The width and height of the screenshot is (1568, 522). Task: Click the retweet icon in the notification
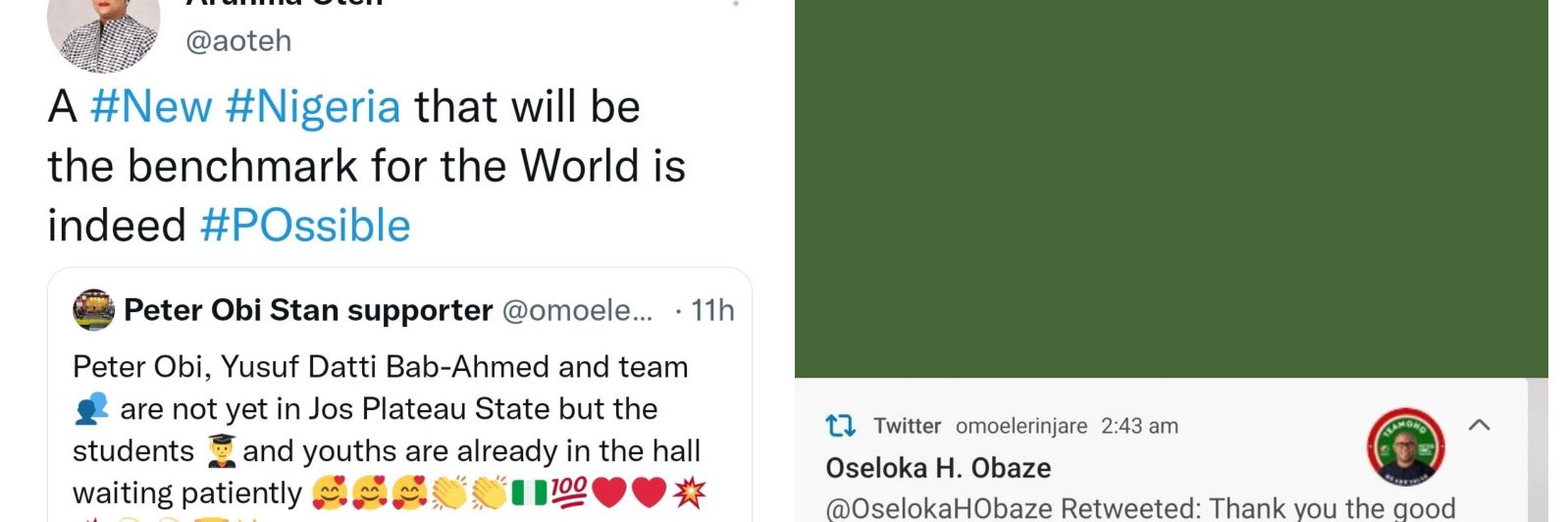pyautogui.click(x=840, y=426)
